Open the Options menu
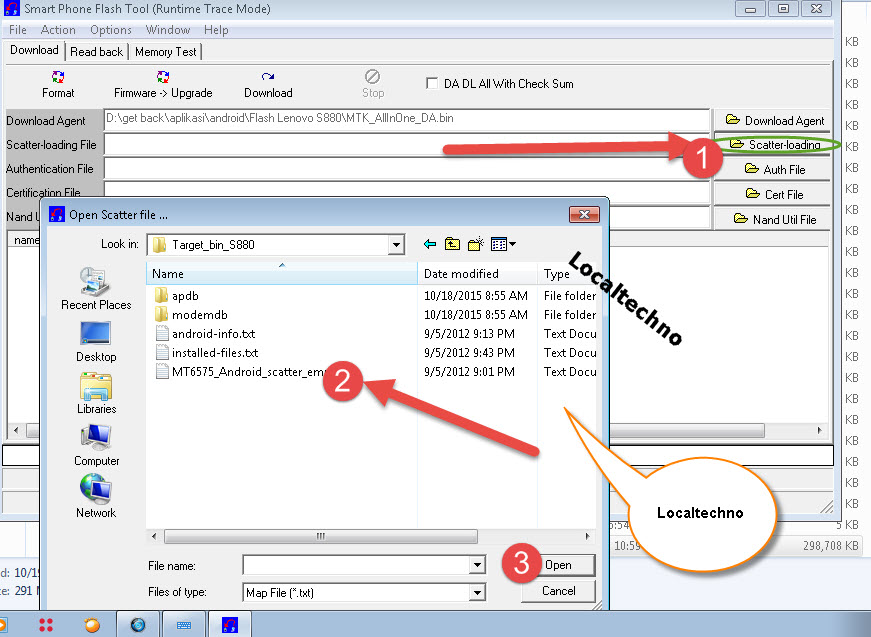 tap(111, 30)
